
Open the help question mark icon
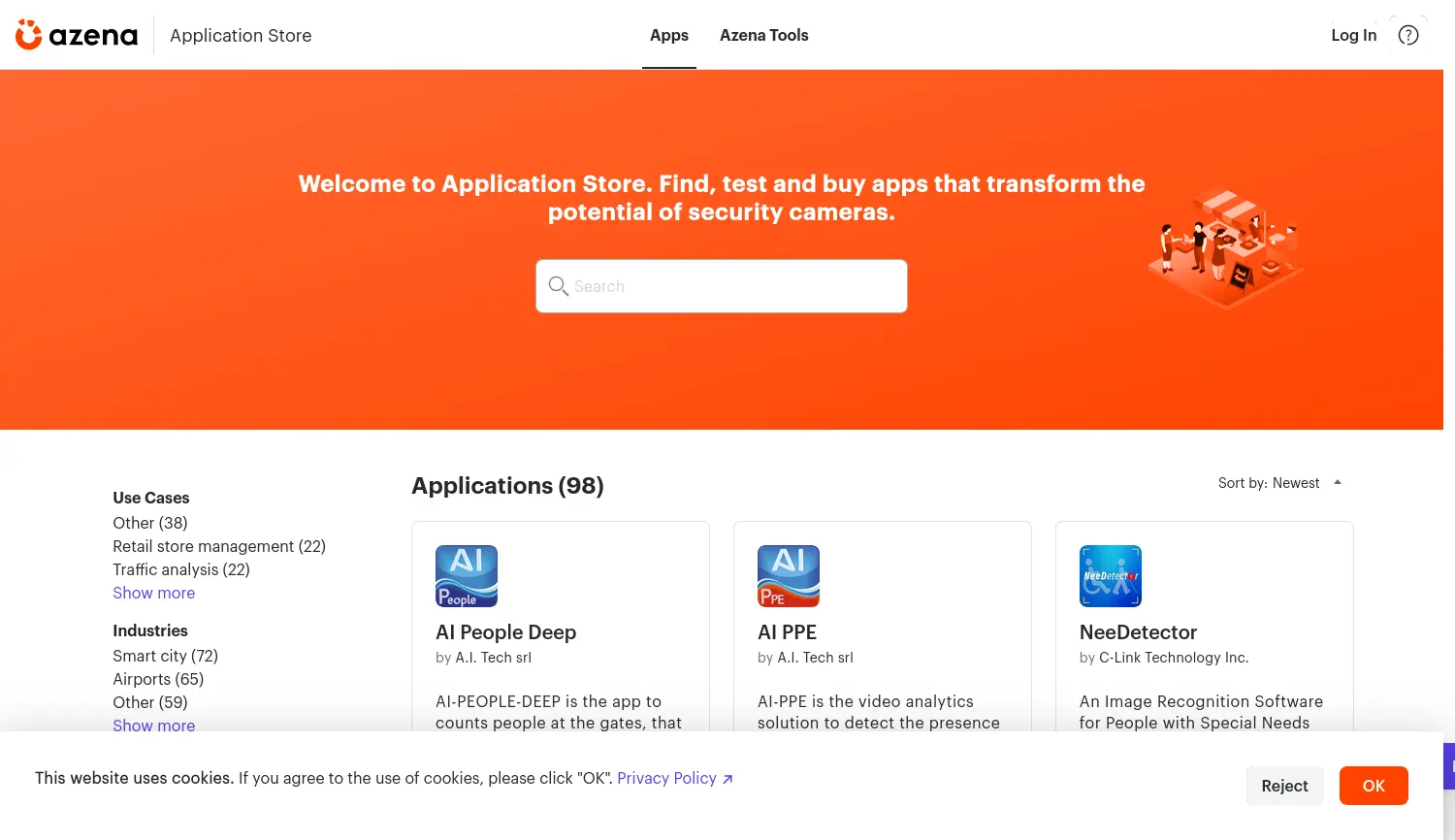pos(1407,35)
